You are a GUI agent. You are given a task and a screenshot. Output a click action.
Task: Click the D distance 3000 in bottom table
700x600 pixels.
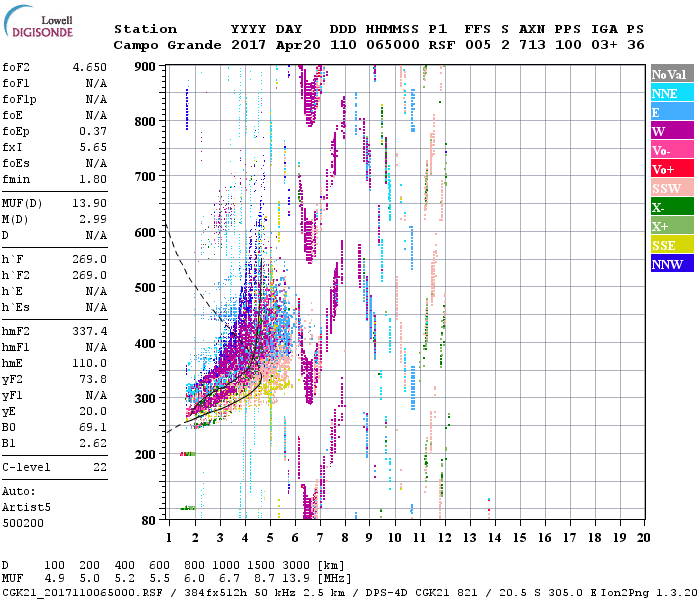[x=296, y=565]
